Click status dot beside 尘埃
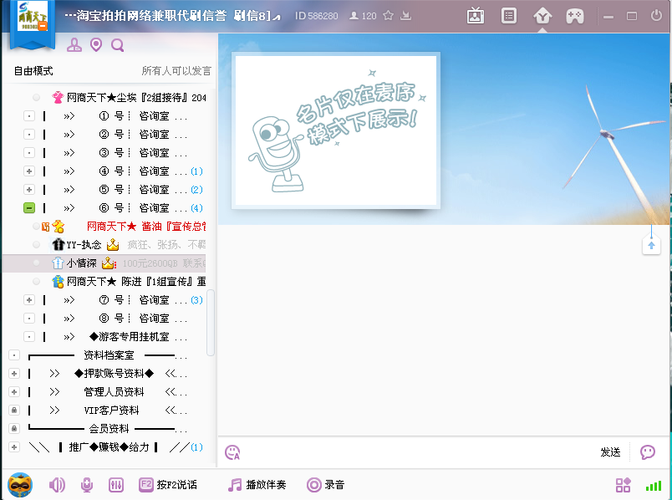This screenshot has width=672, height=500. (36, 98)
